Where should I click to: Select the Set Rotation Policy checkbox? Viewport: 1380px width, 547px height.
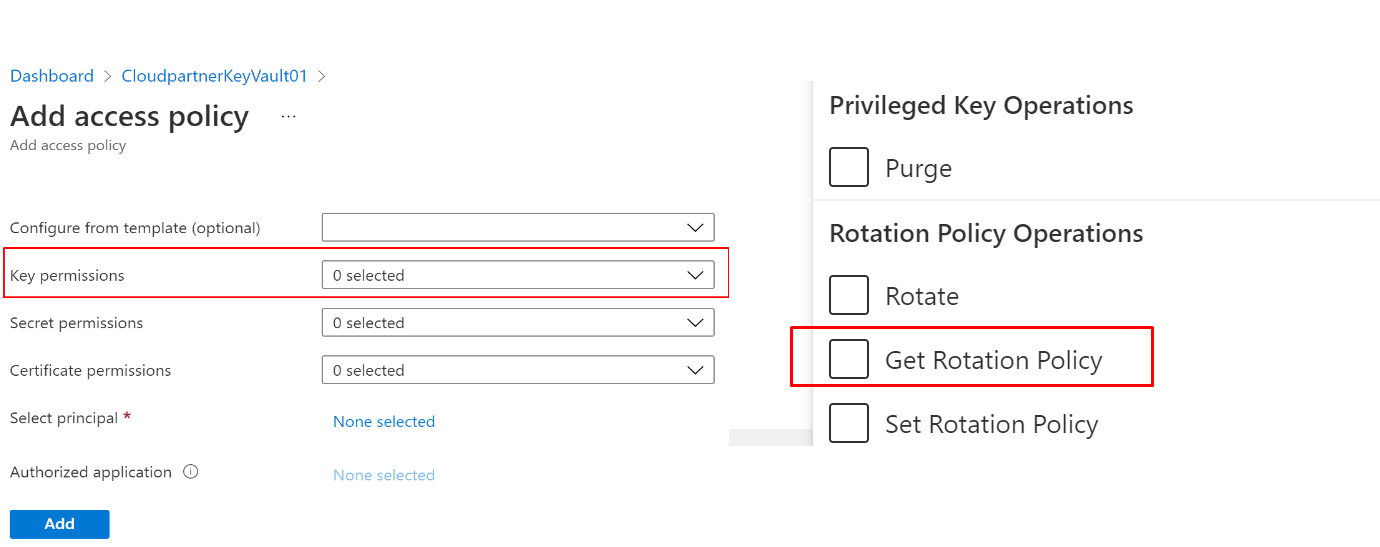click(x=849, y=423)
